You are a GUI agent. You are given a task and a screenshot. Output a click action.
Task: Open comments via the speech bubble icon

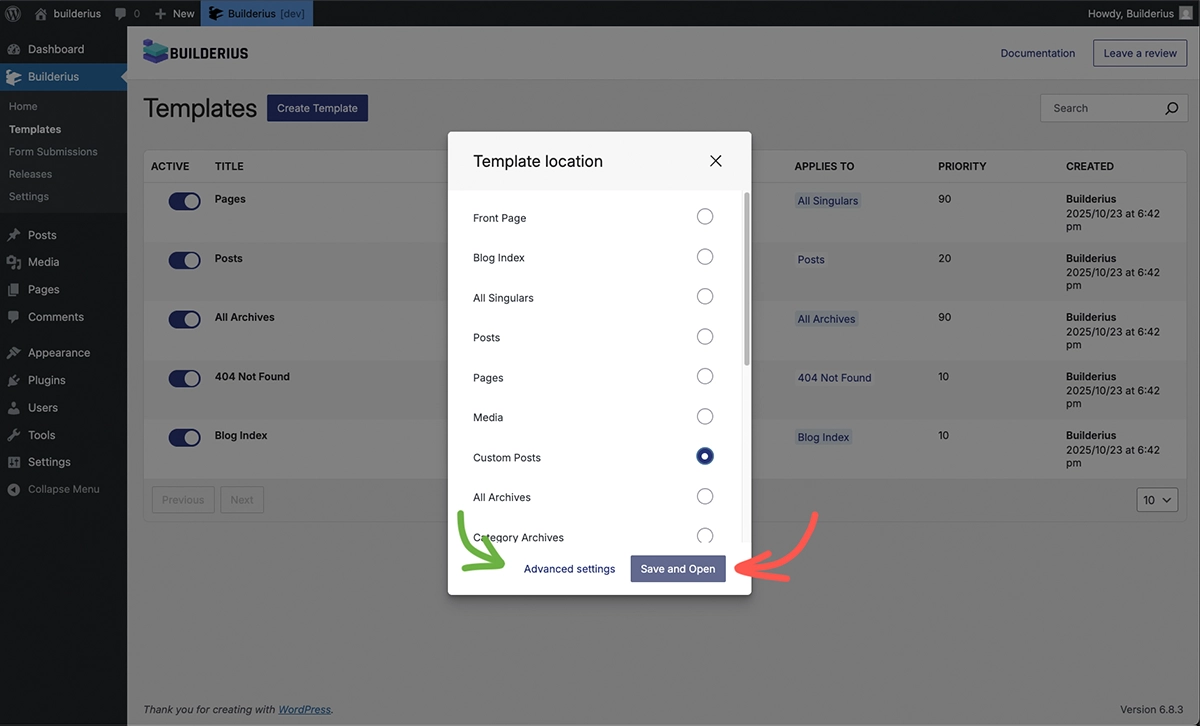pos(122,13)
